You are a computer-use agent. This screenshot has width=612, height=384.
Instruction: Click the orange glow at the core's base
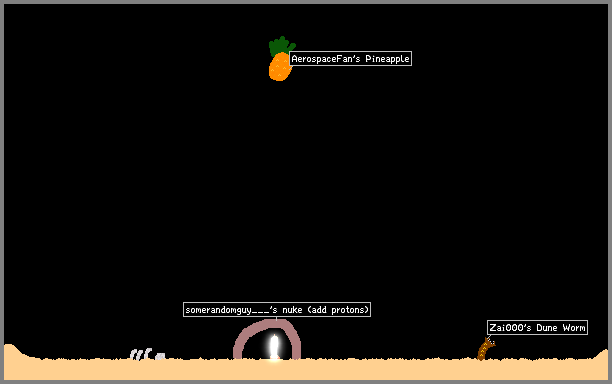(x=274, y=359)
